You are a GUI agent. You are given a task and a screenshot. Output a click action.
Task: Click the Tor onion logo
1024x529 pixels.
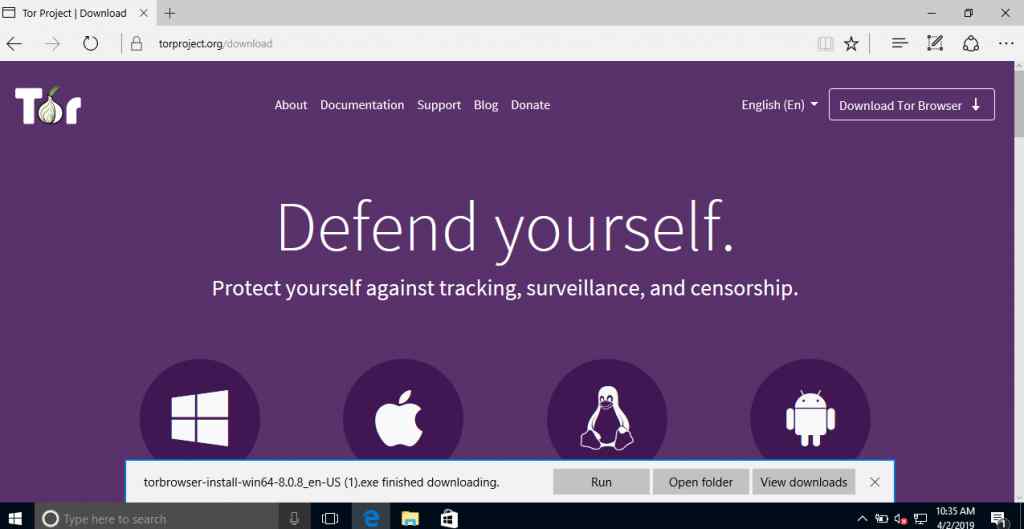click(48, 105)
